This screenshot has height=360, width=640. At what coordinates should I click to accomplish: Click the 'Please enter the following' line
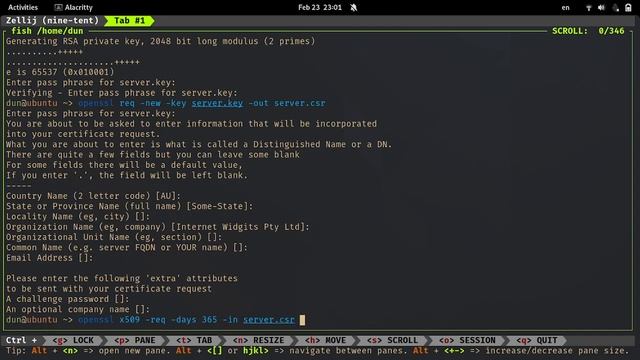pyautogui.click(x=122, y=278)
